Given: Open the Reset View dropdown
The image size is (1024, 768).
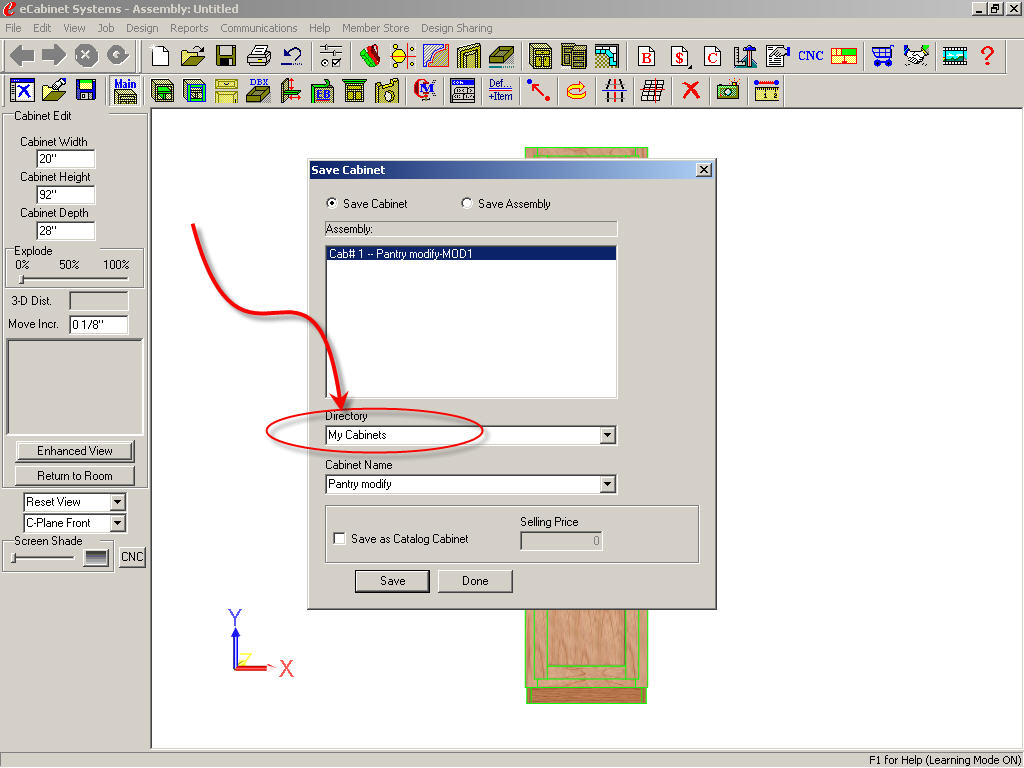Looking at the screenshot, I should [x=117, y=502].
